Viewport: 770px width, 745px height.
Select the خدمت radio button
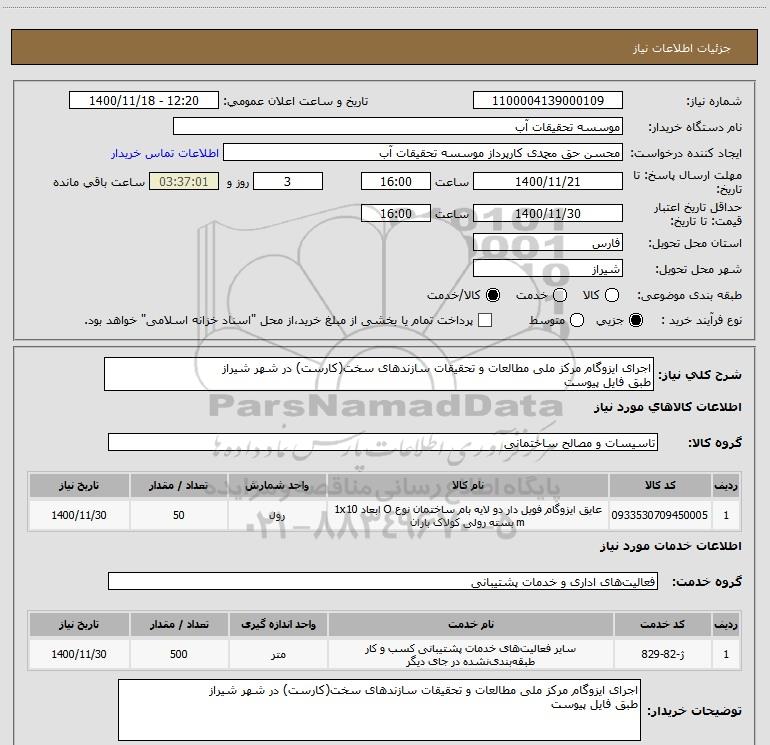point(560,295)
